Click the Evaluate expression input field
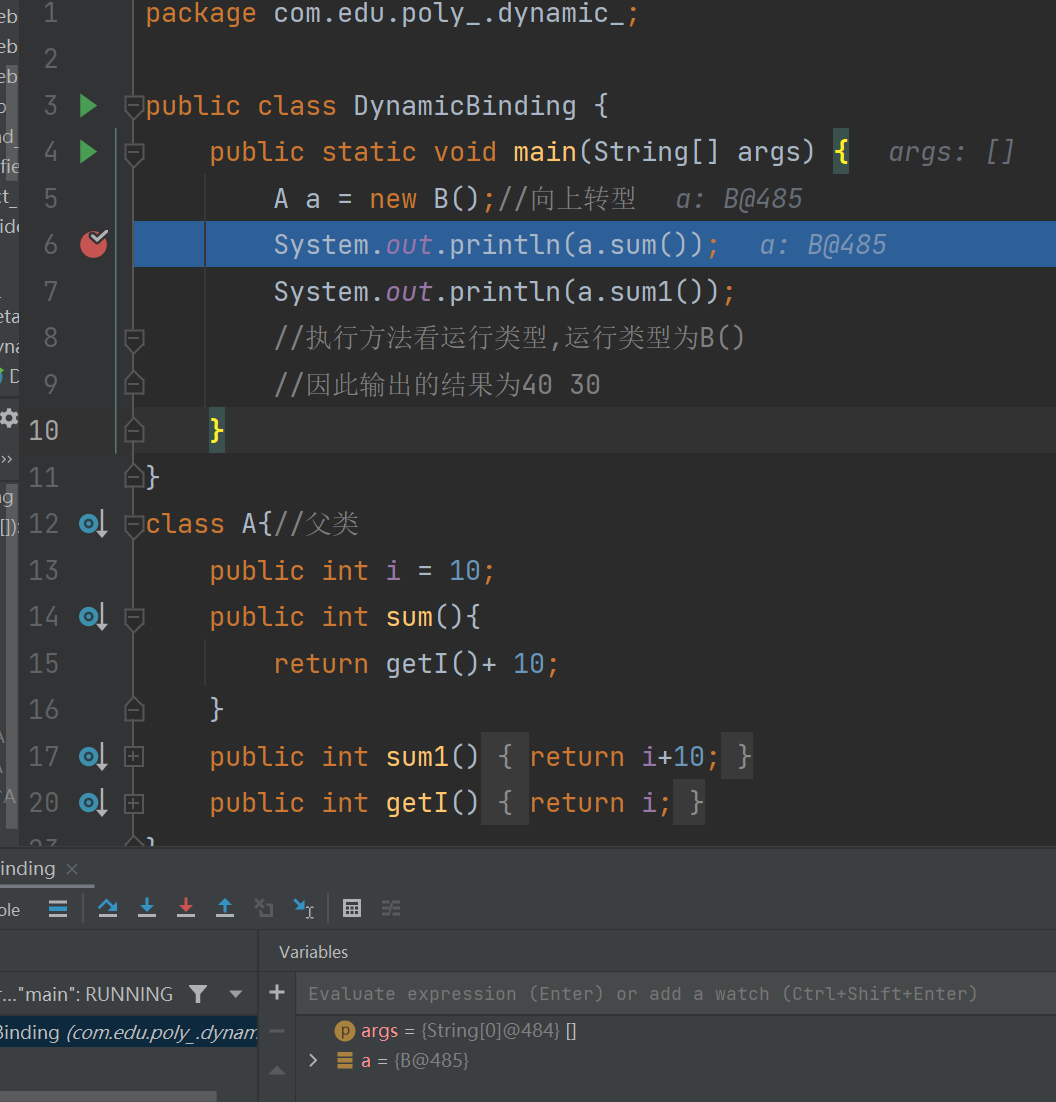Viewport: 1056px width, 1102px height. 675,994
